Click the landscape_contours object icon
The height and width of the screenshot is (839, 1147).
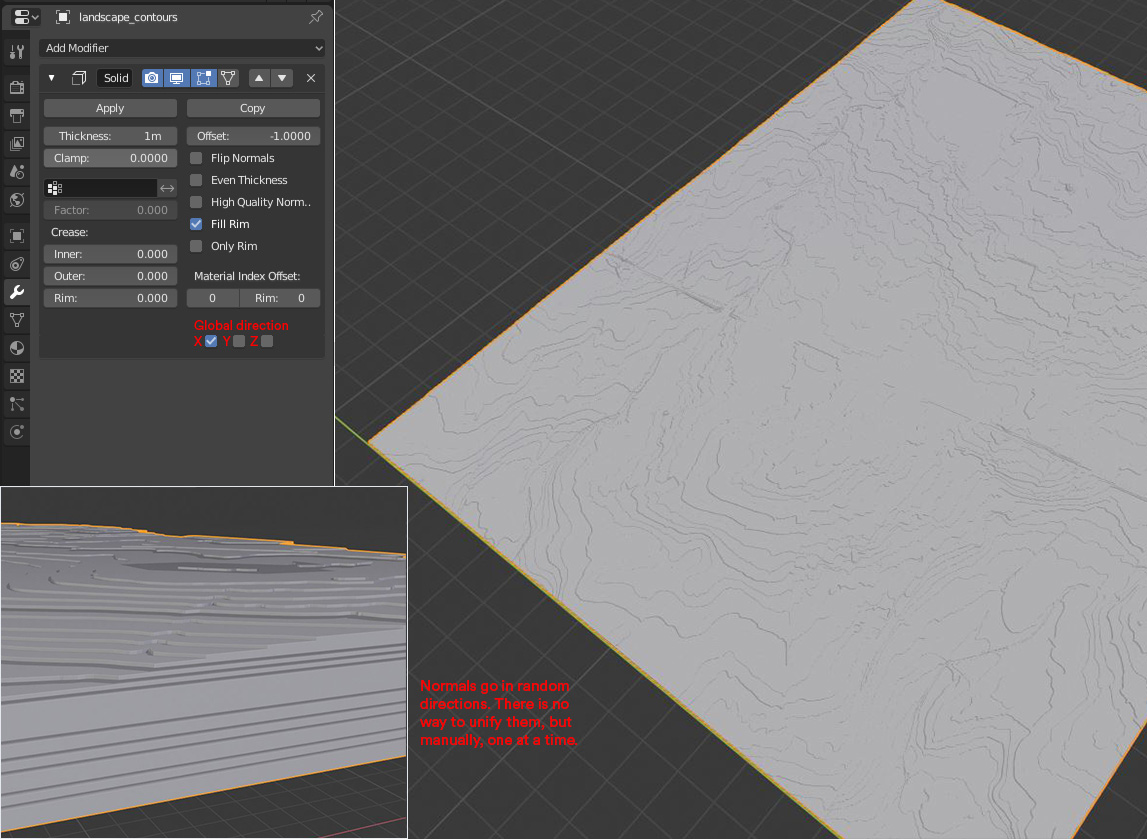point(63,17)
